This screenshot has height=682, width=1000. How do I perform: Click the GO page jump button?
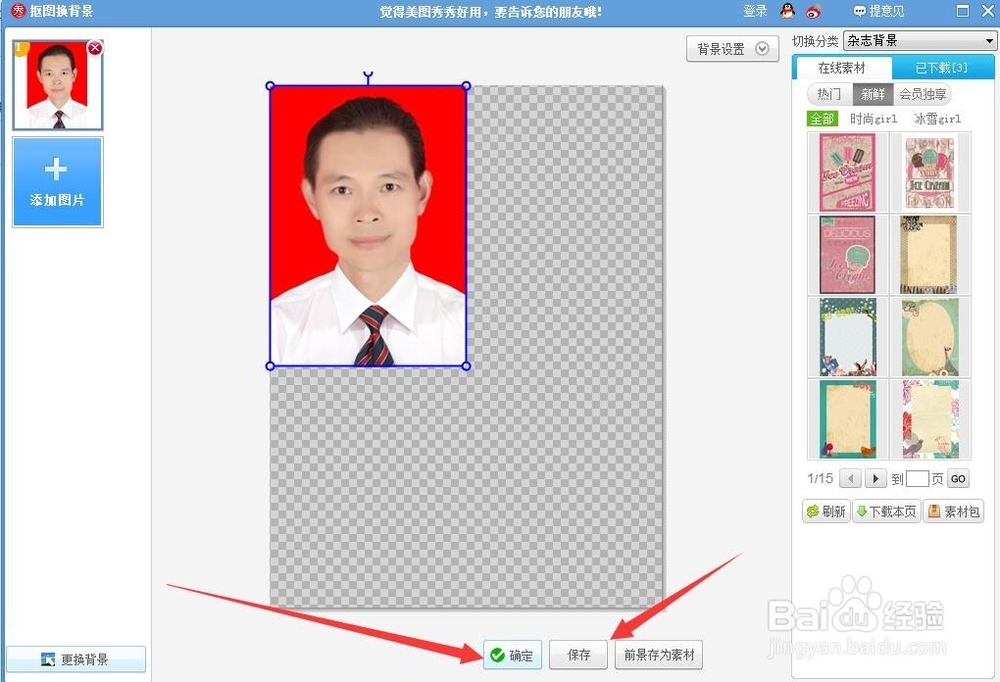click(957, 478)
